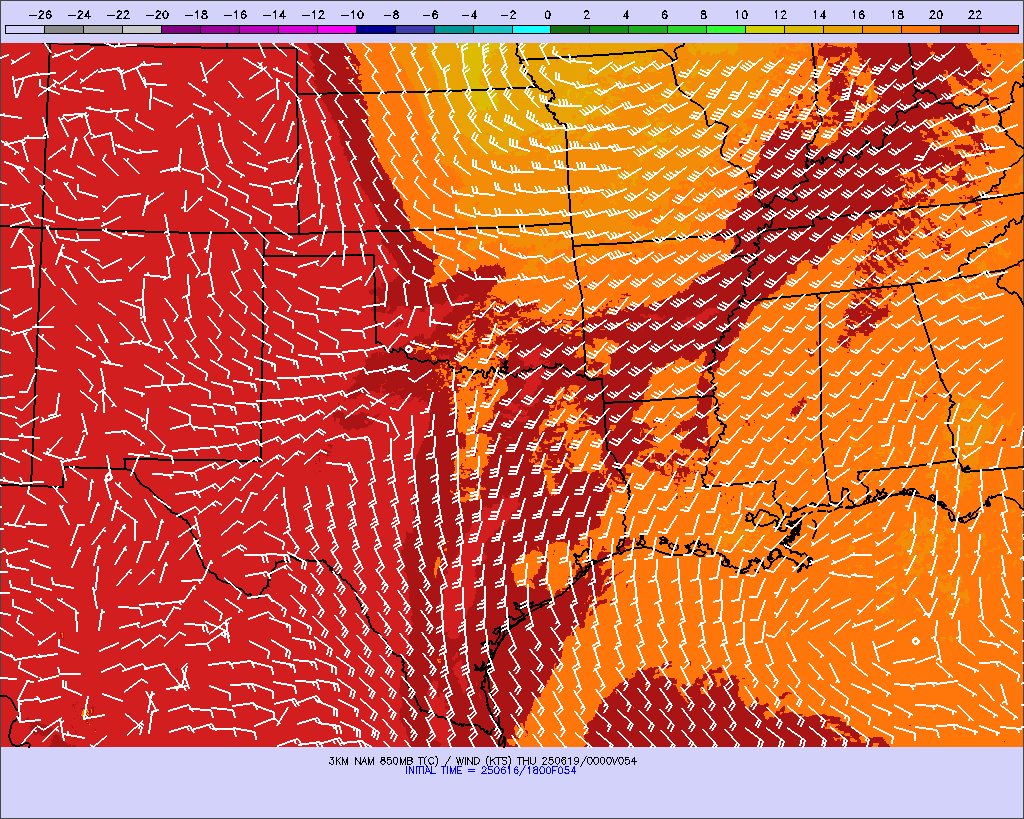Click the 2 scale label
This screenshot has height=819, width=1024.
click(586, 14)
